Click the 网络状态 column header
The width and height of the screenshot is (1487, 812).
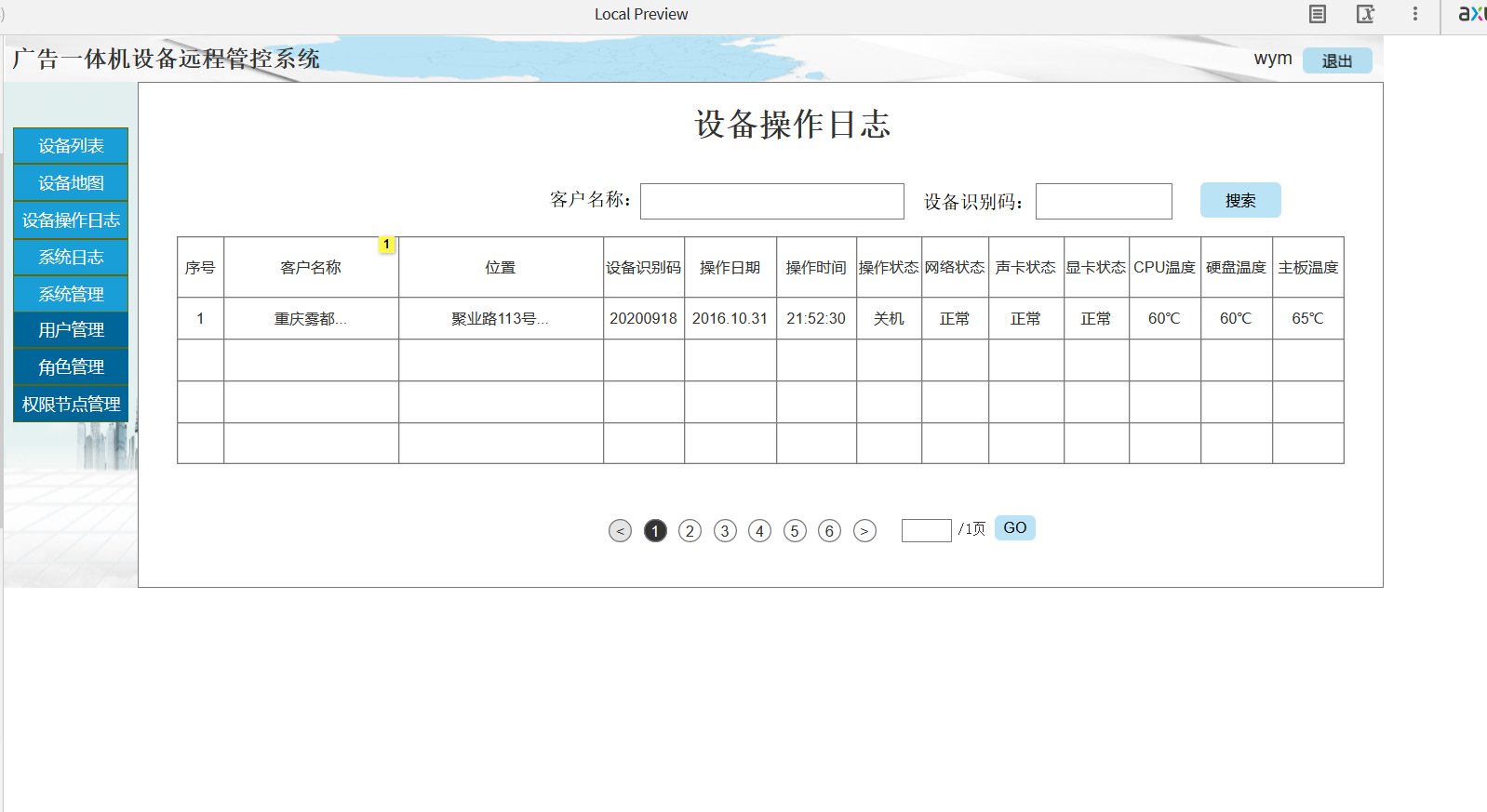955,267
